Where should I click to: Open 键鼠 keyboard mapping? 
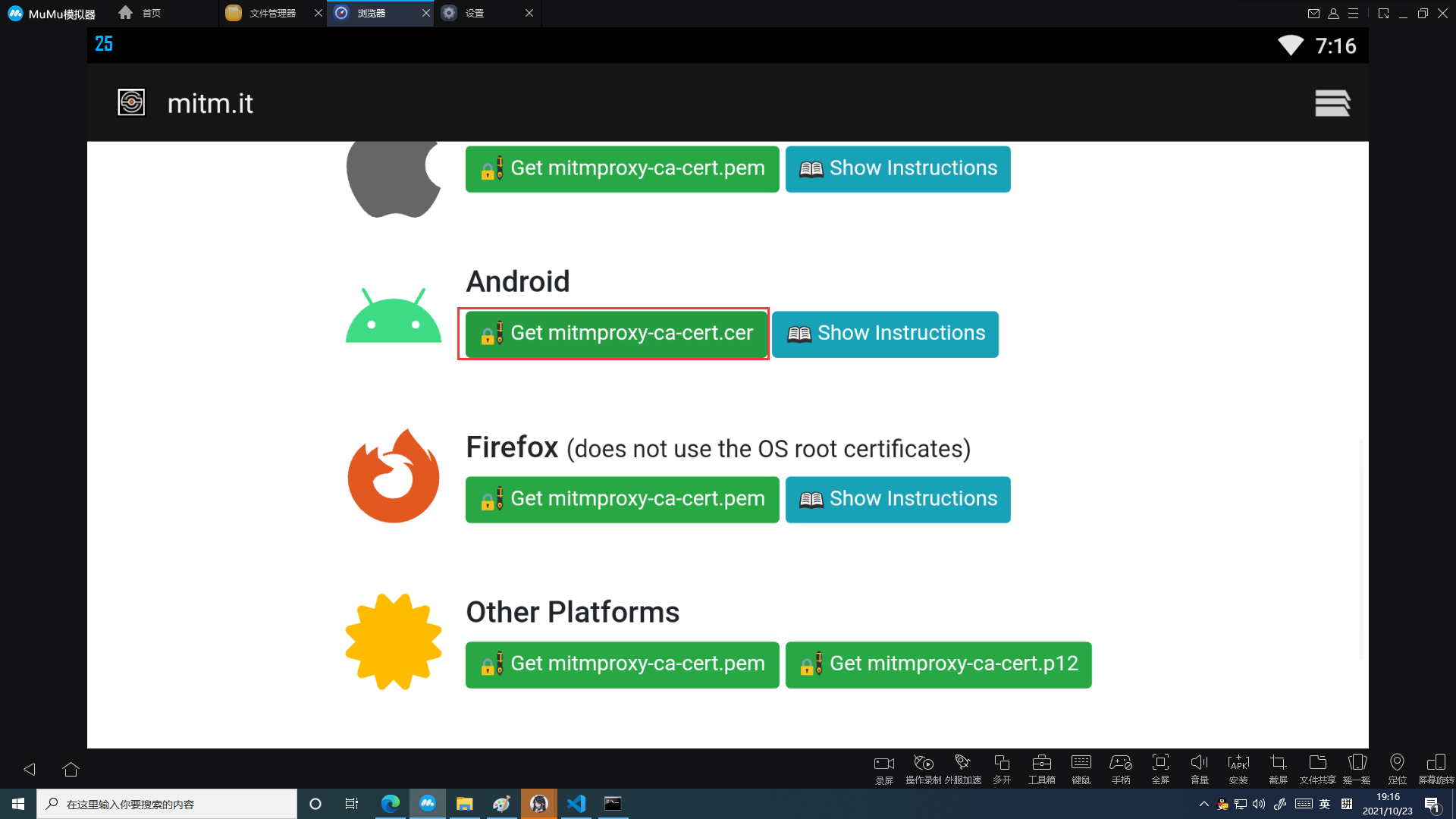point(1081,769)
